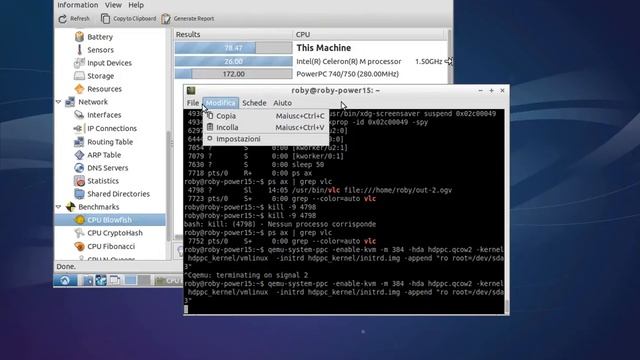Viewport: 640px width, 360px height.
Task: Select the ARP Table entry
Action: pos(104,155)
